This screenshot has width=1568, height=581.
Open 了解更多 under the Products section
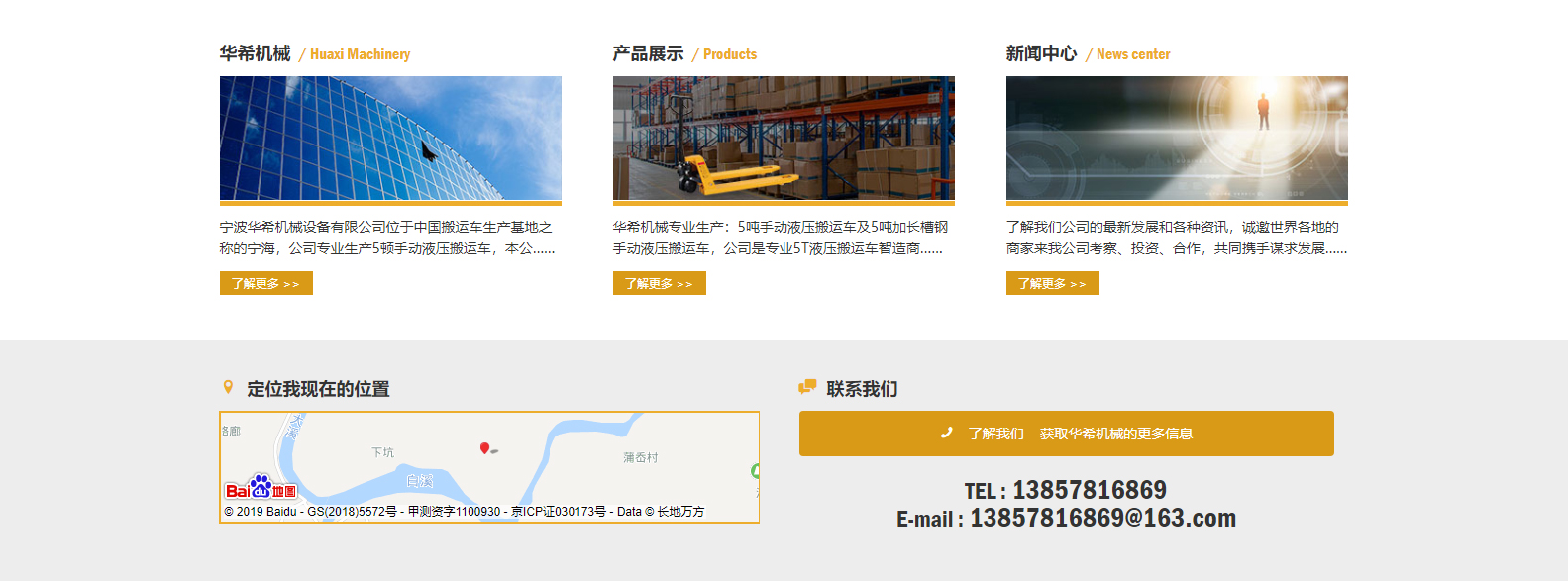tap(659, 284)
